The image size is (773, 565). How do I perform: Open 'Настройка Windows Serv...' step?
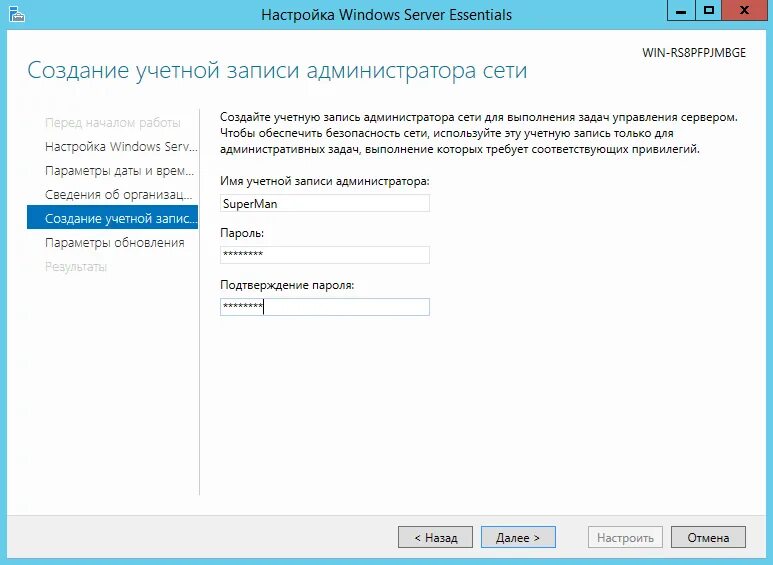[121, 147]
